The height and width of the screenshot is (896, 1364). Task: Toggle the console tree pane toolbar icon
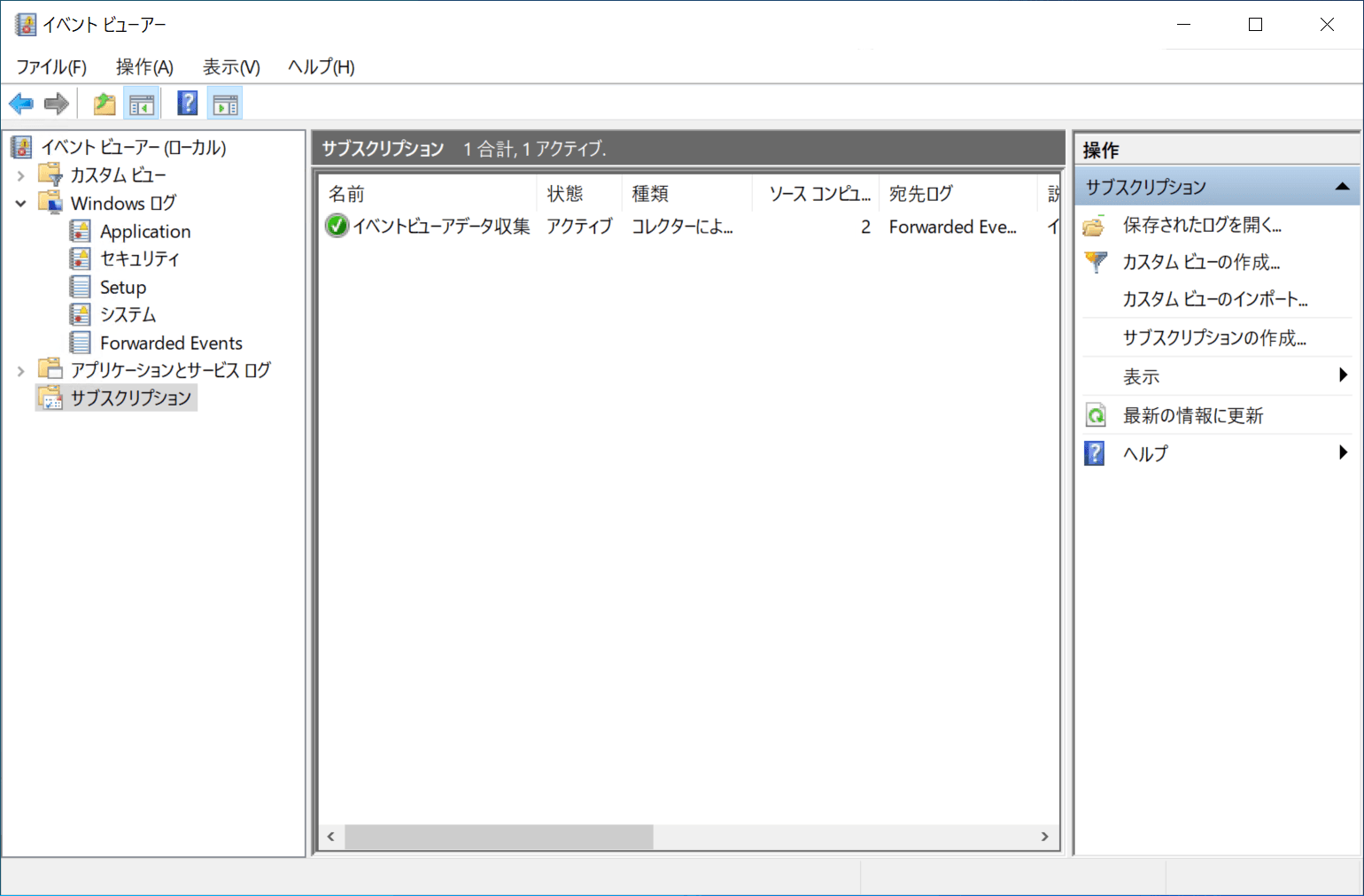[142, 104]
